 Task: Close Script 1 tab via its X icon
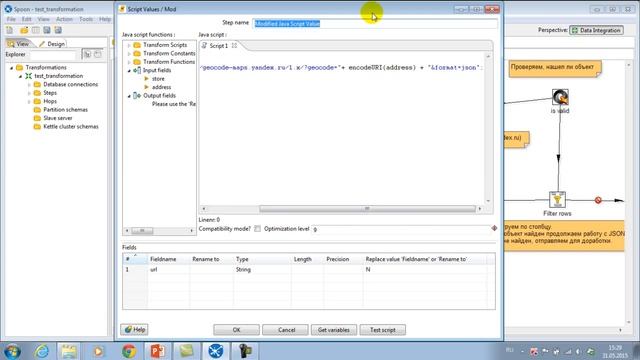coord(234,46)
